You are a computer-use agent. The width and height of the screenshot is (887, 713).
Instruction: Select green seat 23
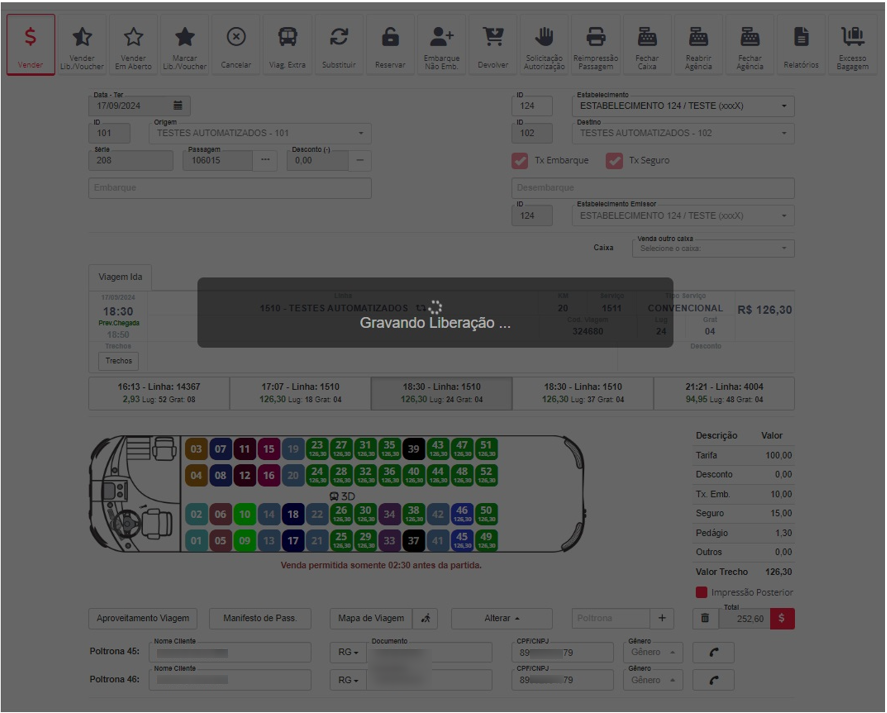pyautogui.click(x=317, y=449)
